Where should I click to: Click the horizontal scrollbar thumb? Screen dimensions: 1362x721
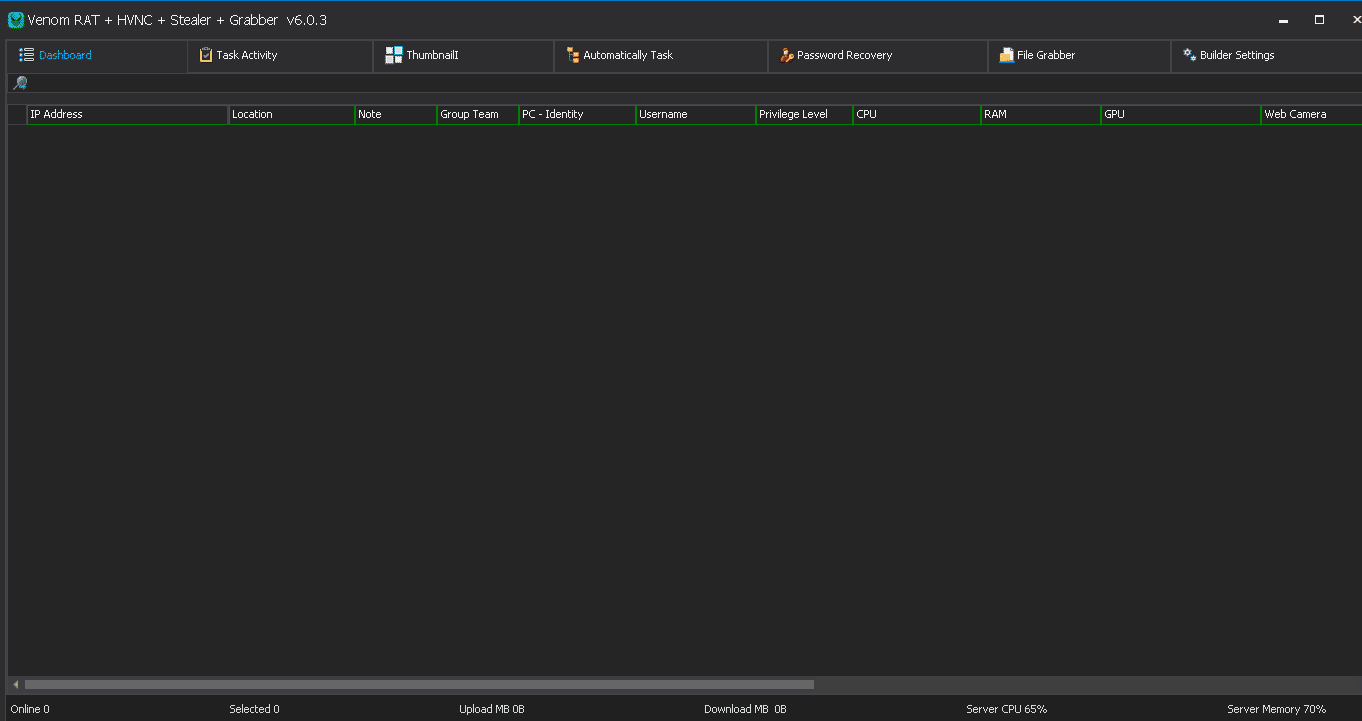(x=419, y=685)
